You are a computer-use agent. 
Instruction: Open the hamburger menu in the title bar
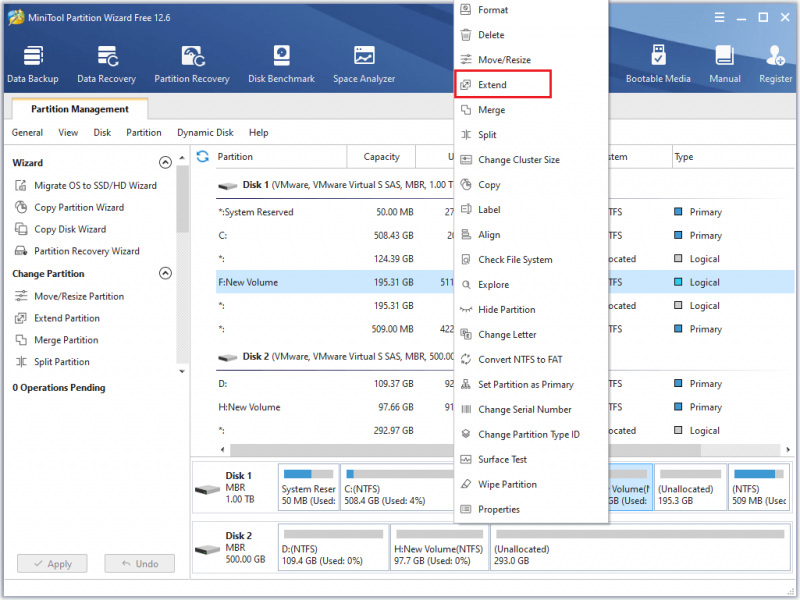pyautogui.click(x=719, y=18)
